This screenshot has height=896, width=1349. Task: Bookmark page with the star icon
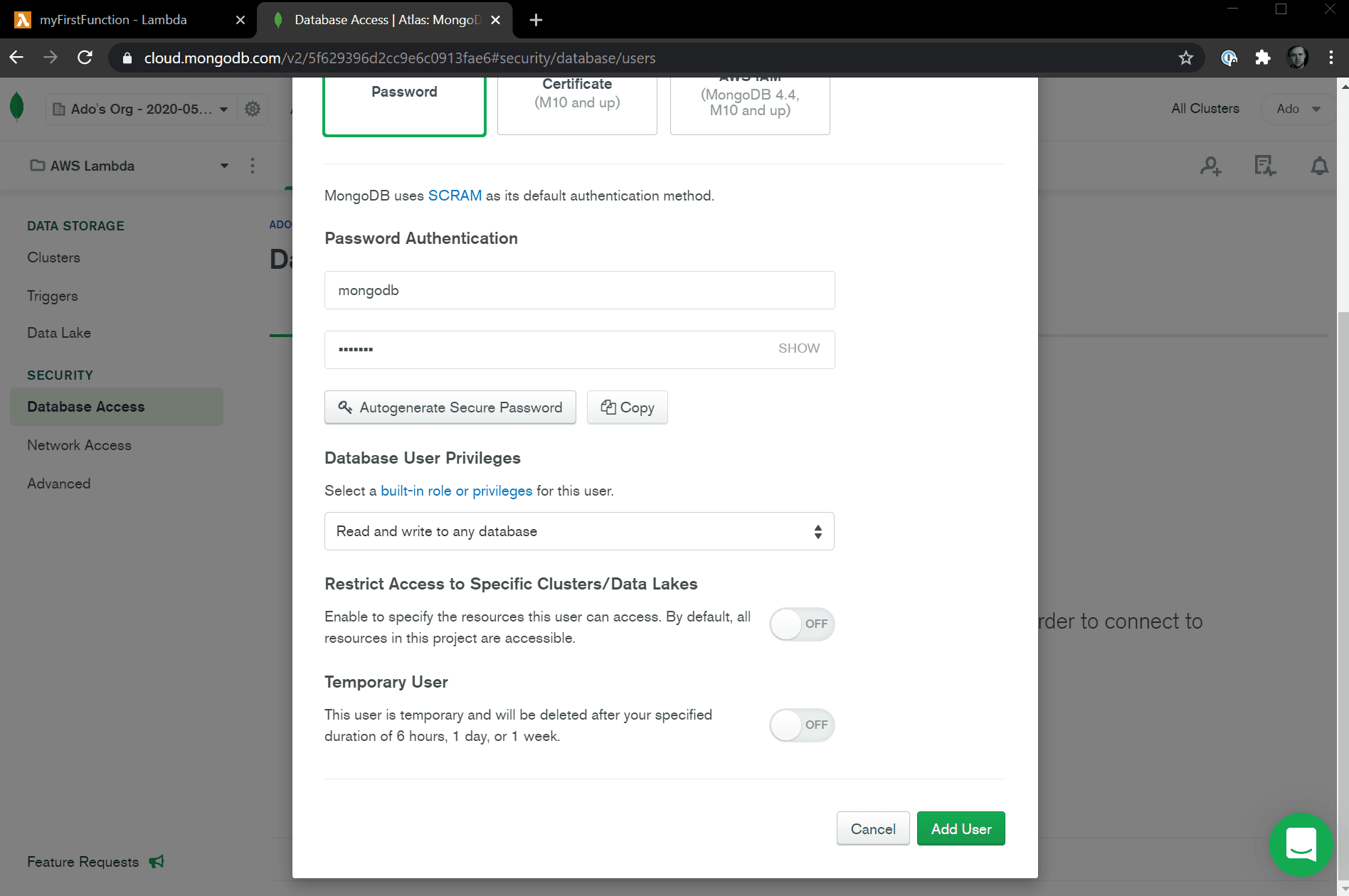click(1185, 58)
